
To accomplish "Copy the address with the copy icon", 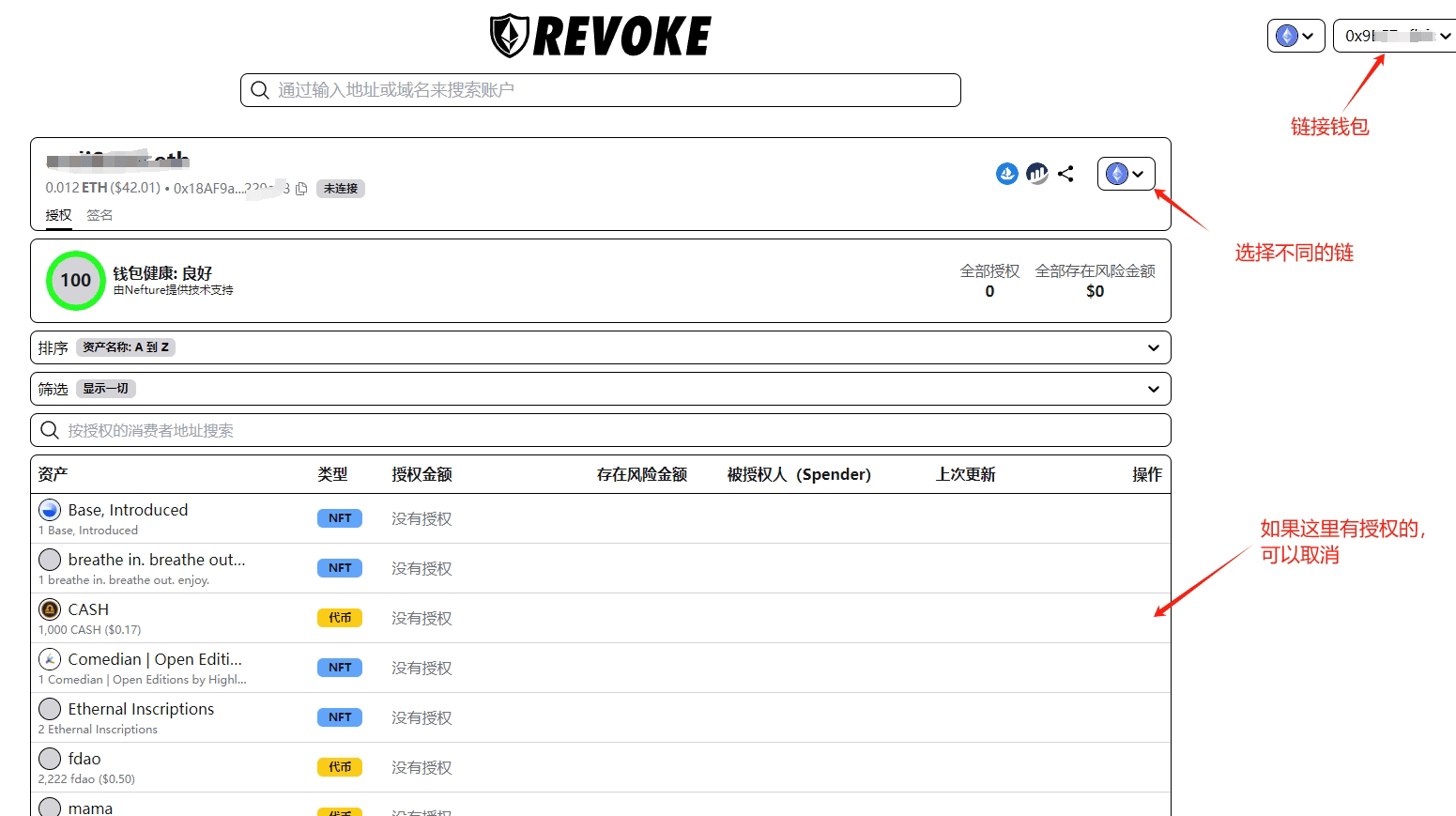I will (301, 189).
